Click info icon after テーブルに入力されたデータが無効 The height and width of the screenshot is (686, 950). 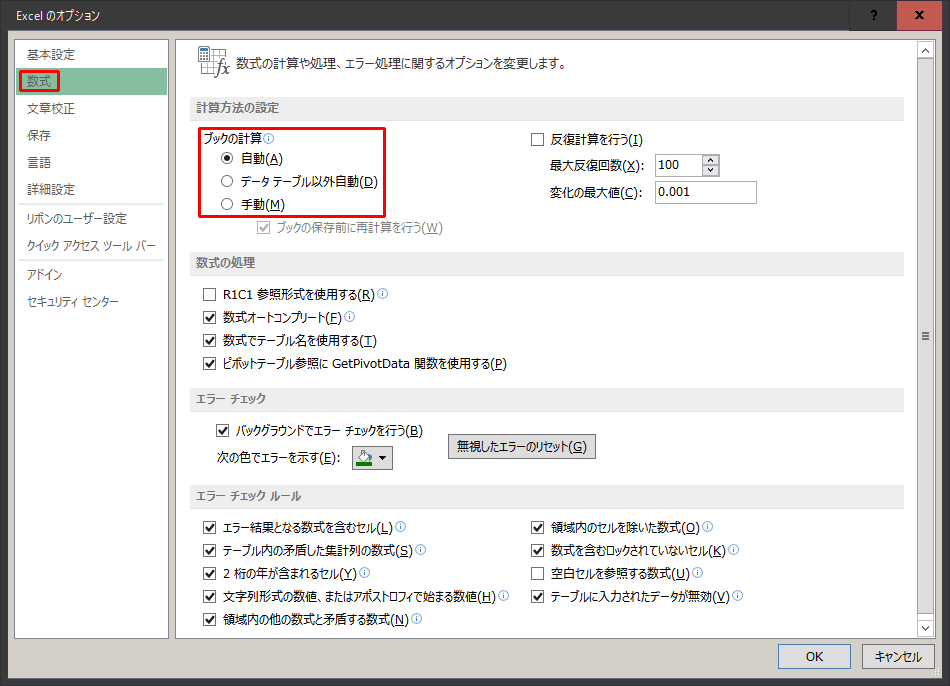737,596
